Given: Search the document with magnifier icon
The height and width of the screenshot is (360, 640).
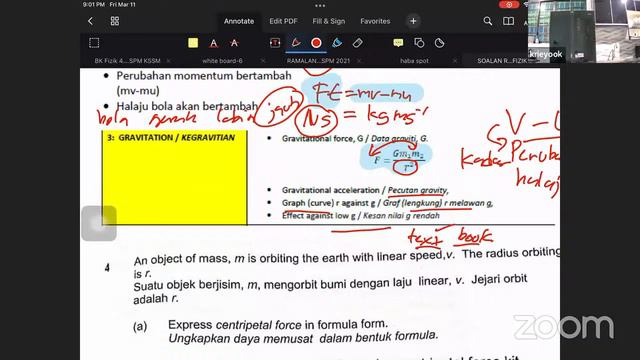Looking at the screenshot, I should tap(487, 21).
